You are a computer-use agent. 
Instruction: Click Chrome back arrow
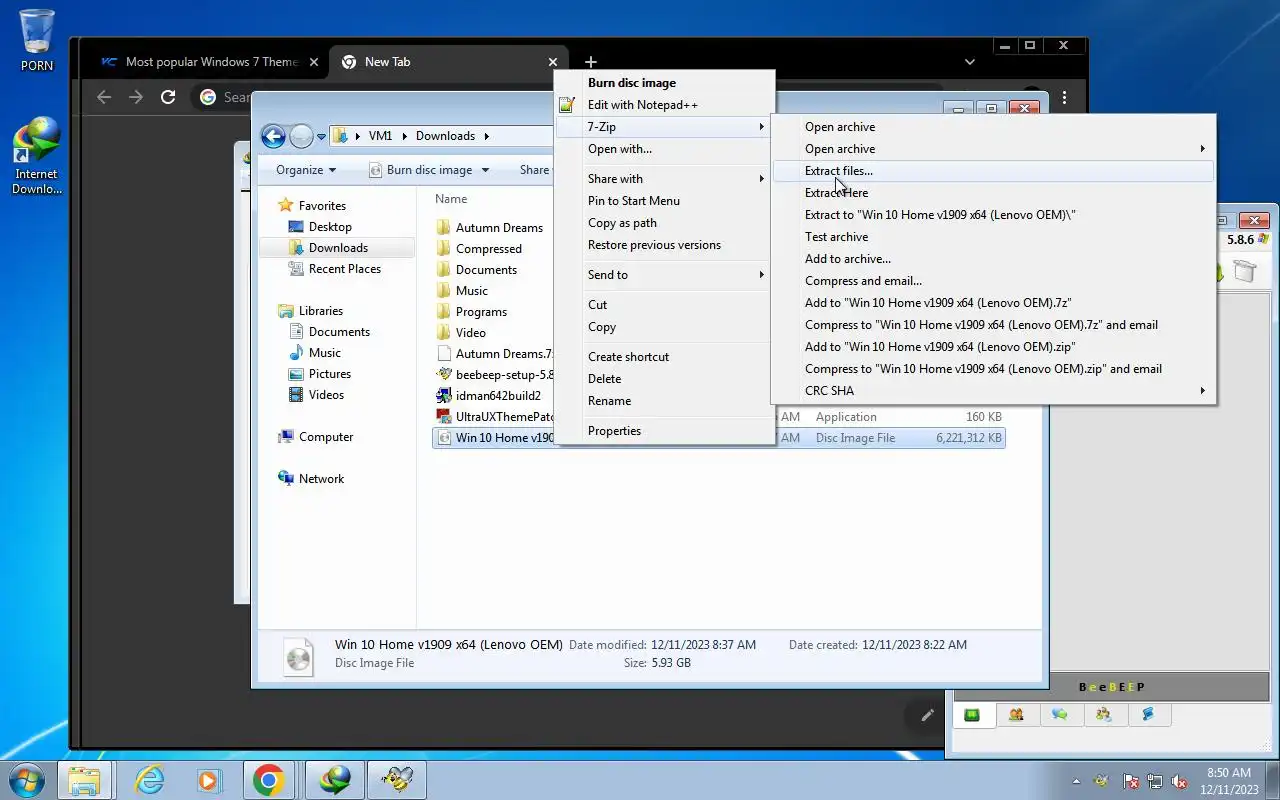[104, 97]
